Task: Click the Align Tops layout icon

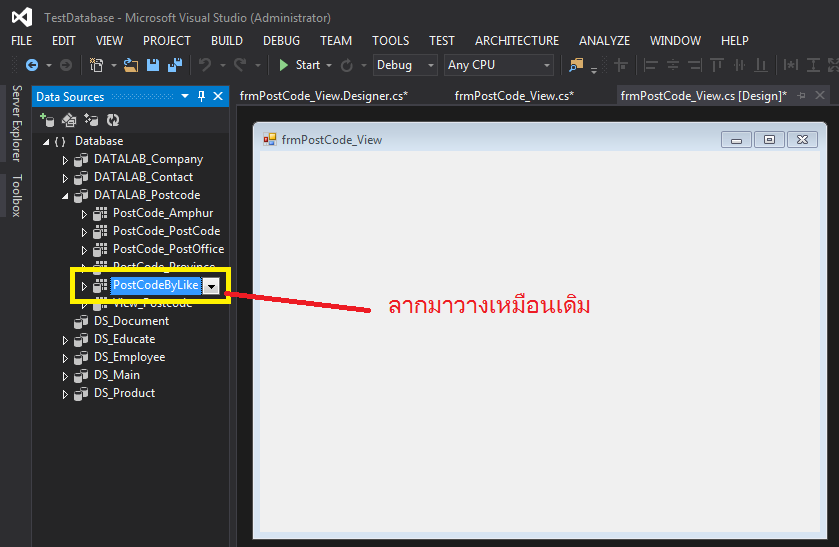Action: click(x=717, y=65)
